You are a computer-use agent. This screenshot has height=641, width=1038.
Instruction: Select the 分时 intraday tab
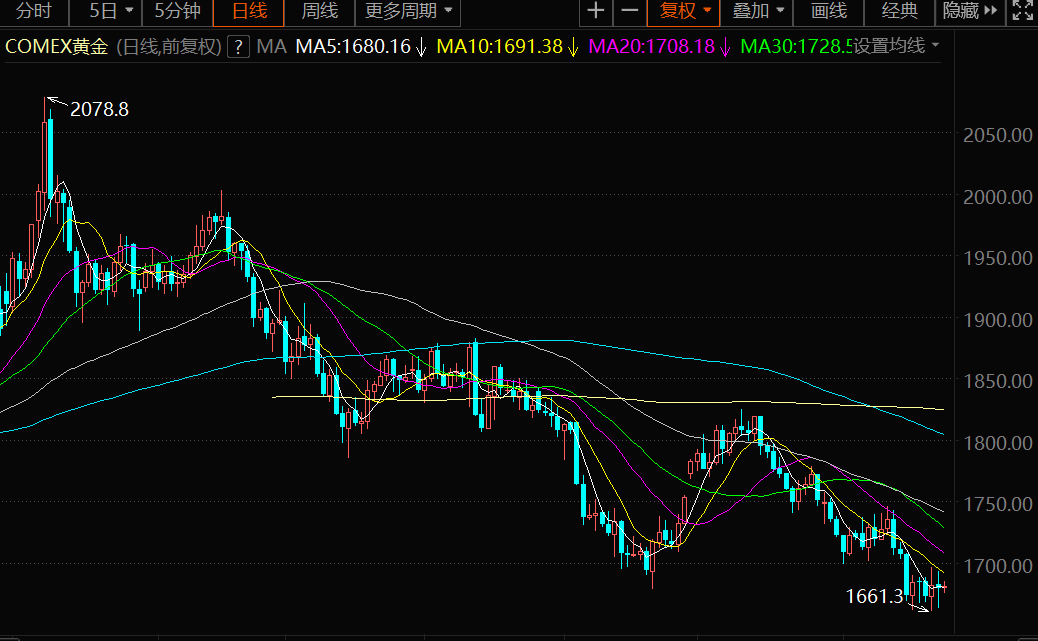click(x=34, y=11)
